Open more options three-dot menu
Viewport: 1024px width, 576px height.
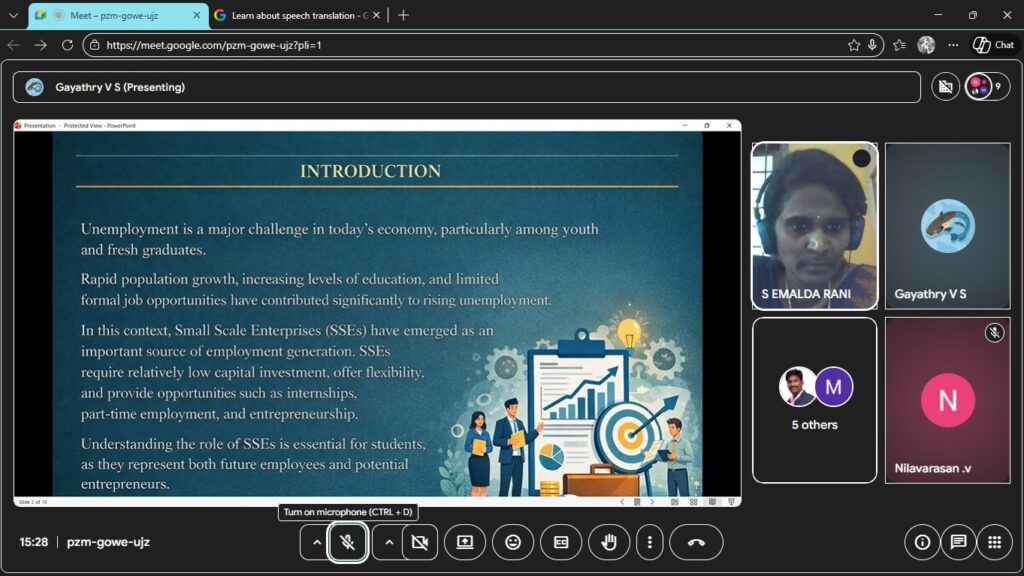650,542
